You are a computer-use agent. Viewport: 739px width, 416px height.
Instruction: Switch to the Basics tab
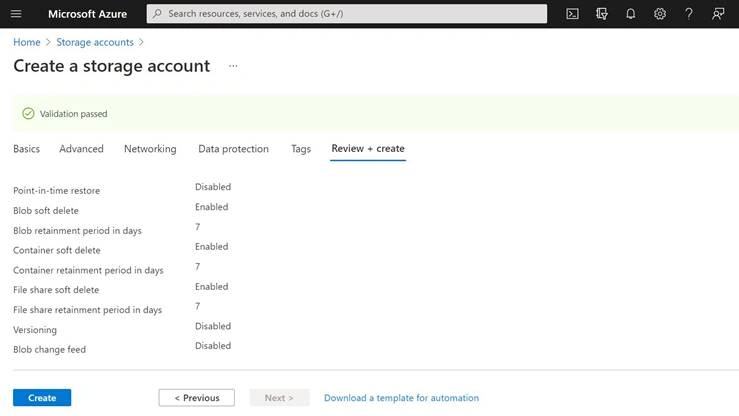(x=26, y=149)
